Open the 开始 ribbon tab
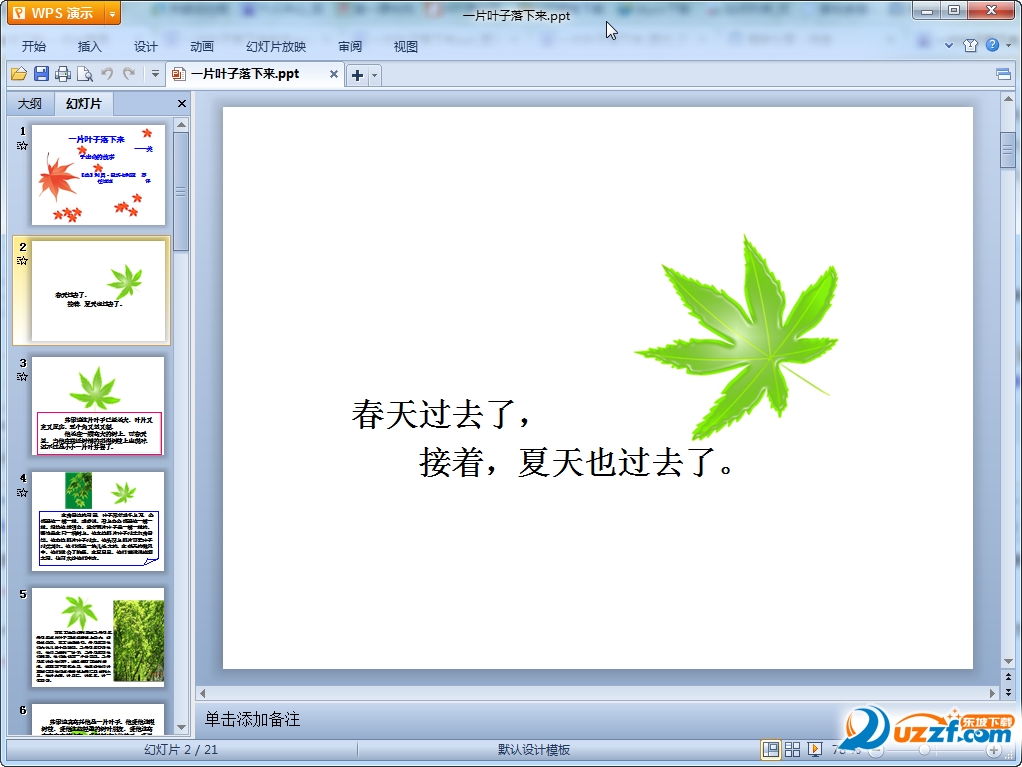The width and height of the screenshot is (1022, 767). tap(33, 46)
